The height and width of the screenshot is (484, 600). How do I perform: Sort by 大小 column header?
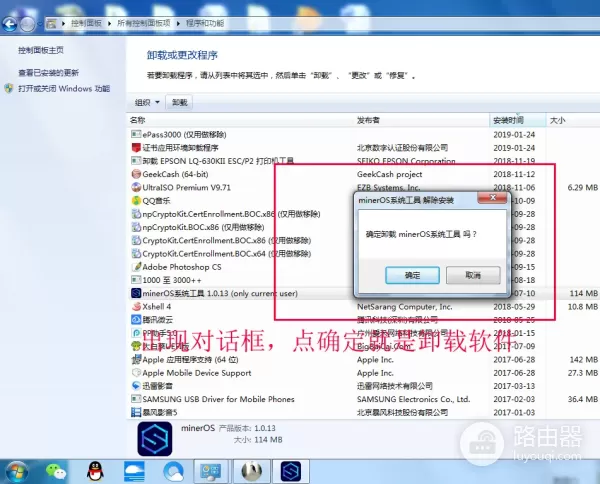click(573, 120)
